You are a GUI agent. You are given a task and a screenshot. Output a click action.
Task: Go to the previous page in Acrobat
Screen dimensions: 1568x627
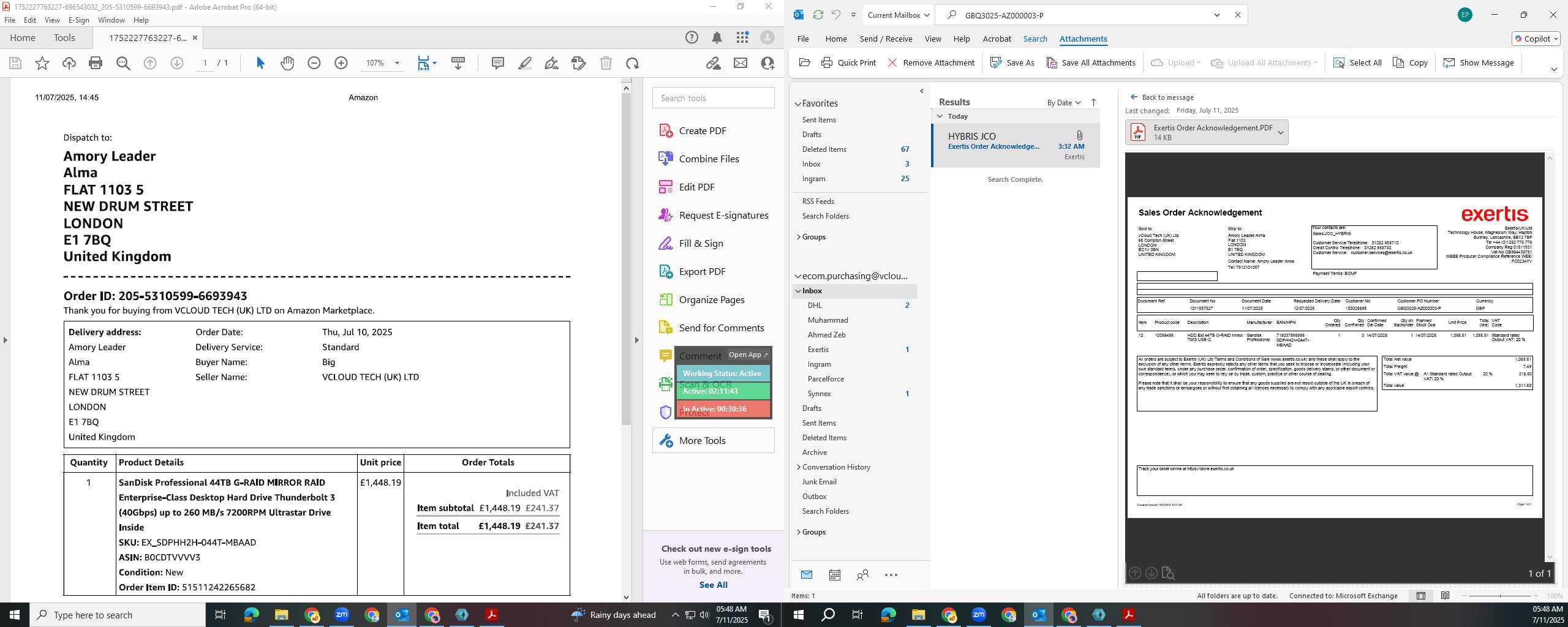(150, 63)
